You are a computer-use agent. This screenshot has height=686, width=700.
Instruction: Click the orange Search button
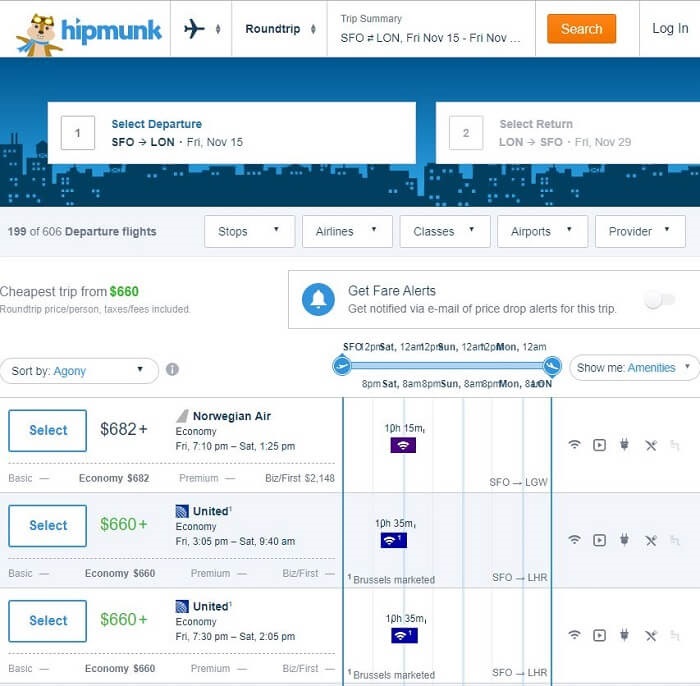581,29
